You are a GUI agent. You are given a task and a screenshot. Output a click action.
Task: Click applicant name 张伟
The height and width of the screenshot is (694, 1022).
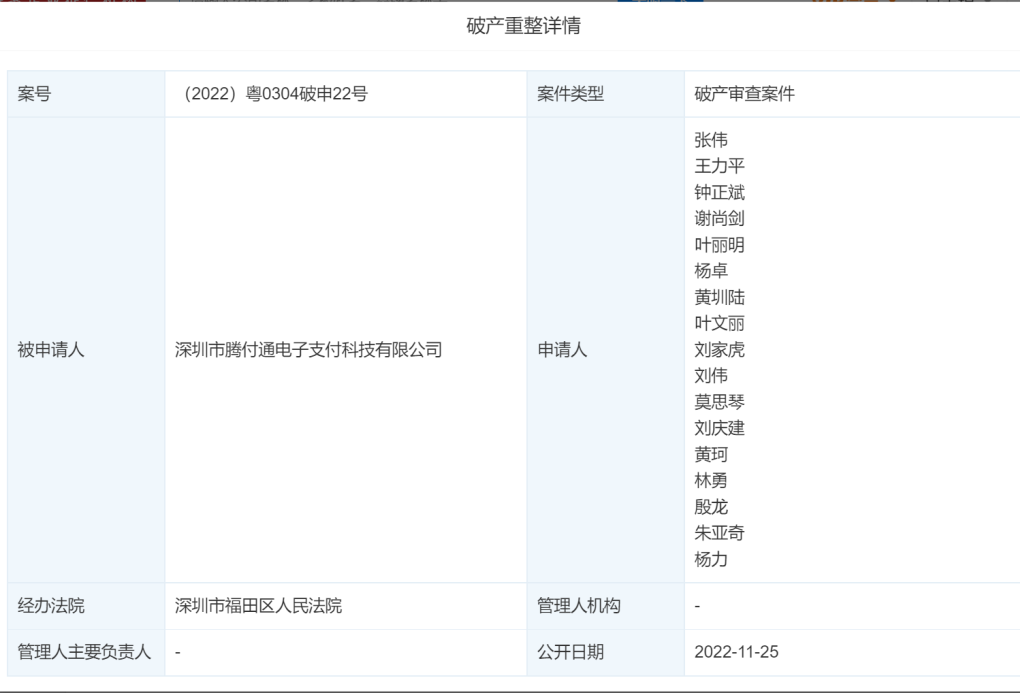(x=713, y=140)
